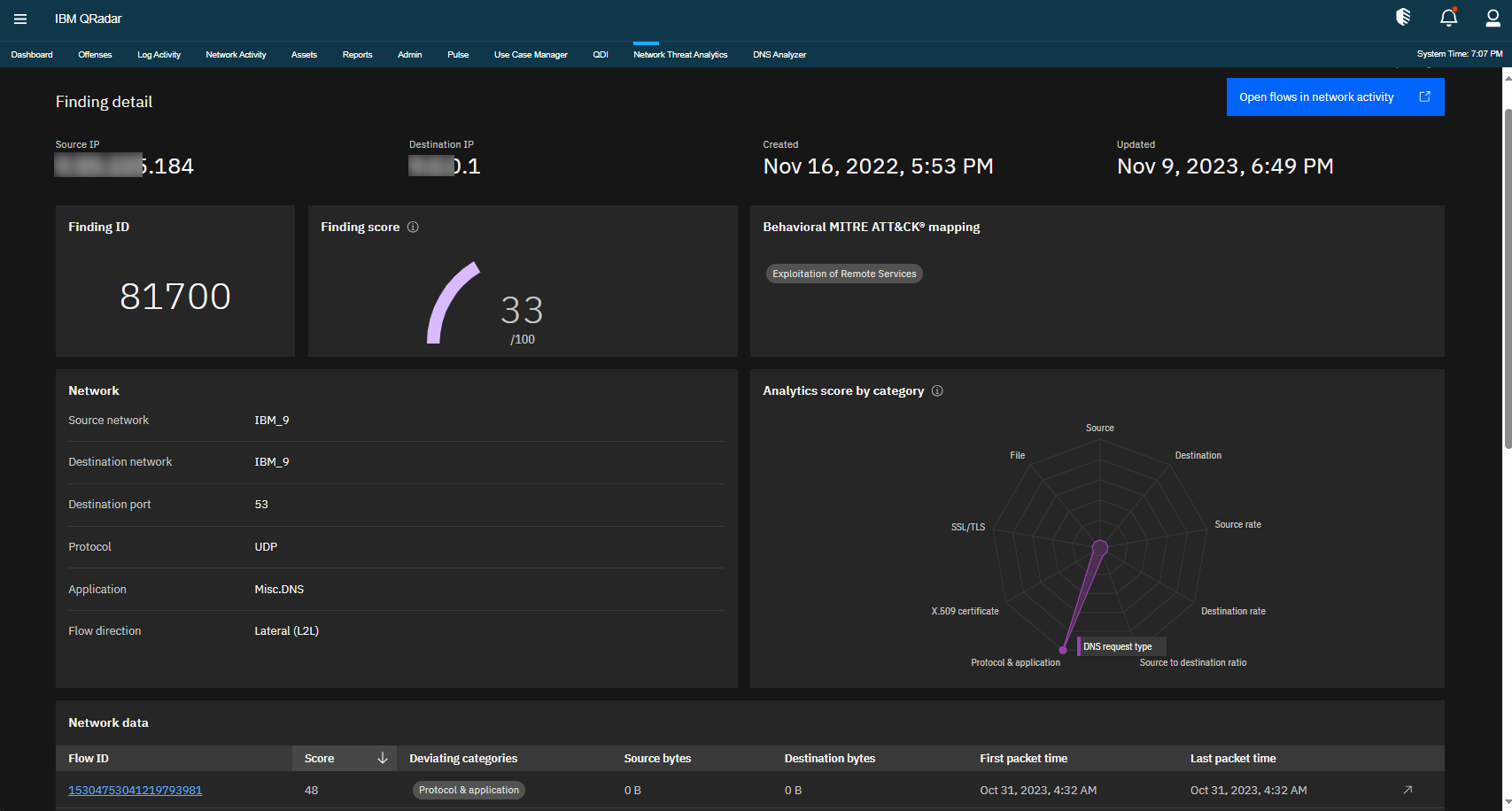Screen dimensions: 1512x811
Task: Open flow ID 15304753041219793981 link
Action: tap(135, 790)
